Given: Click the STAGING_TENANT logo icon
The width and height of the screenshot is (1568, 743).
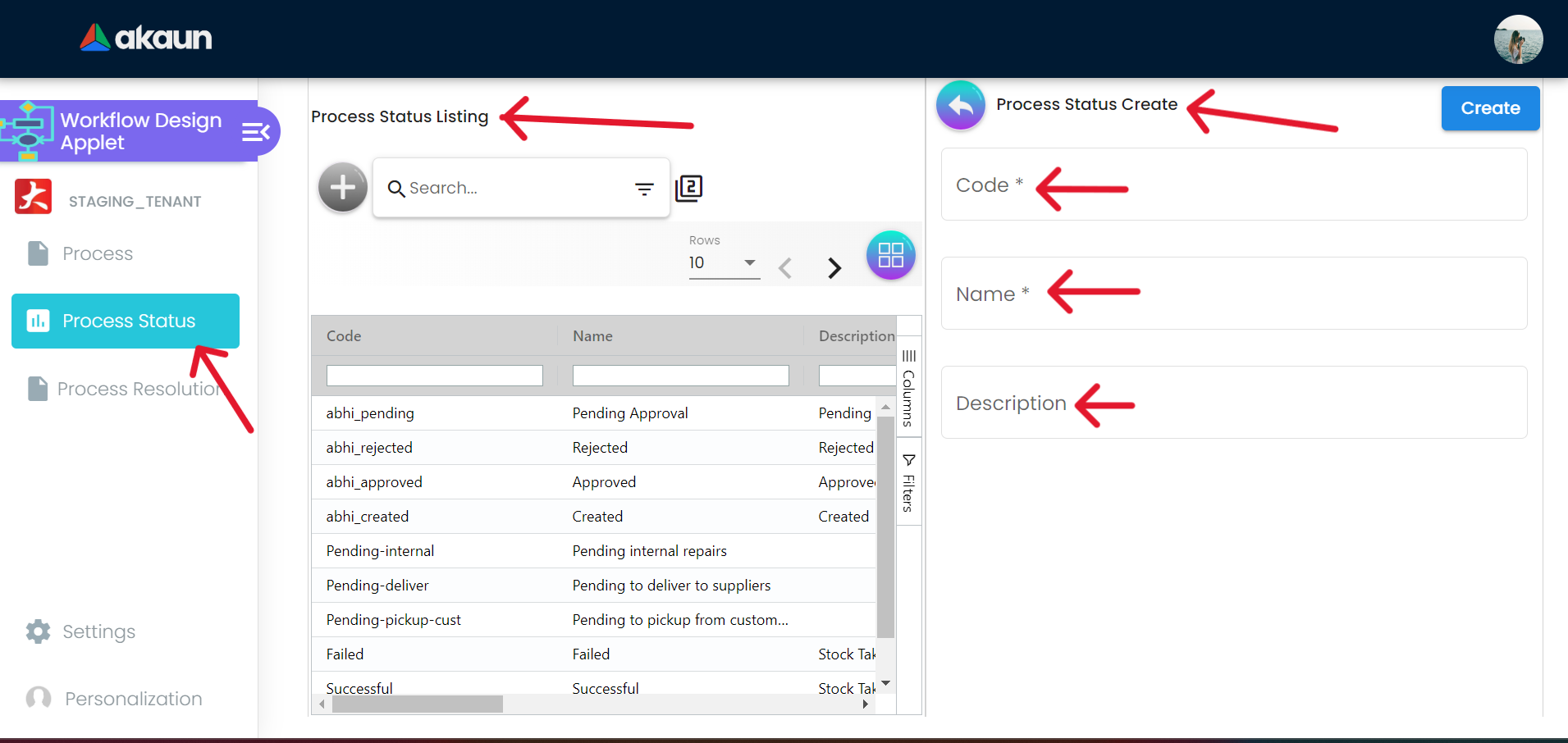Looking at the screenshot, I should click(33, 197).
